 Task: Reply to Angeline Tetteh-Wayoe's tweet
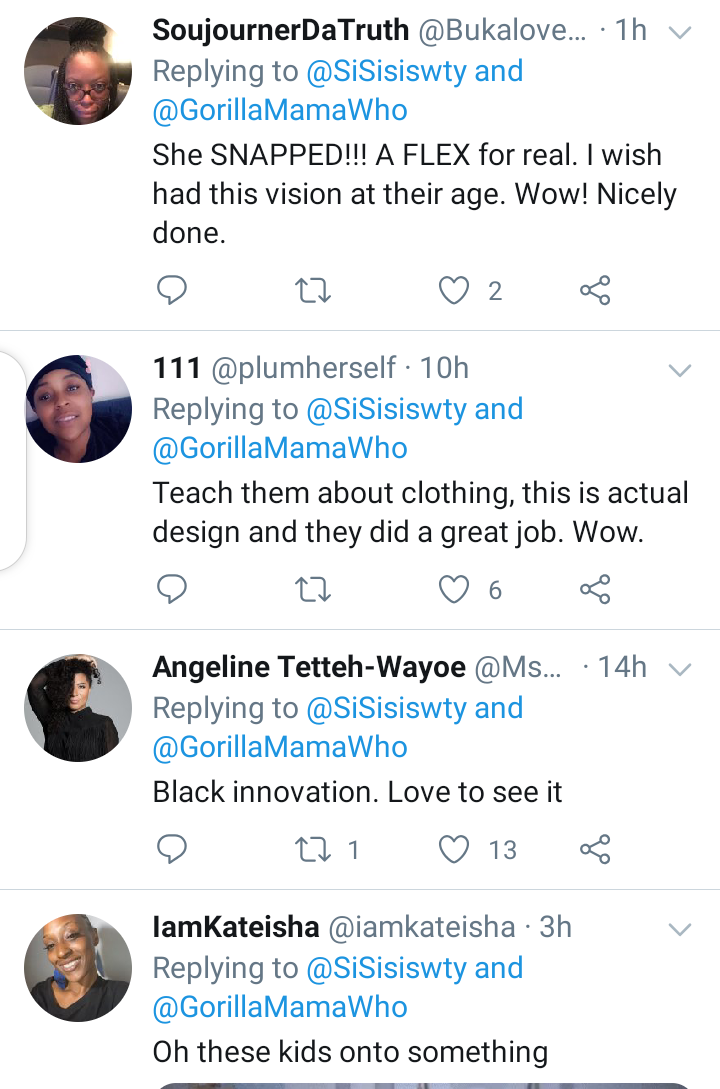tap(173, 850)
